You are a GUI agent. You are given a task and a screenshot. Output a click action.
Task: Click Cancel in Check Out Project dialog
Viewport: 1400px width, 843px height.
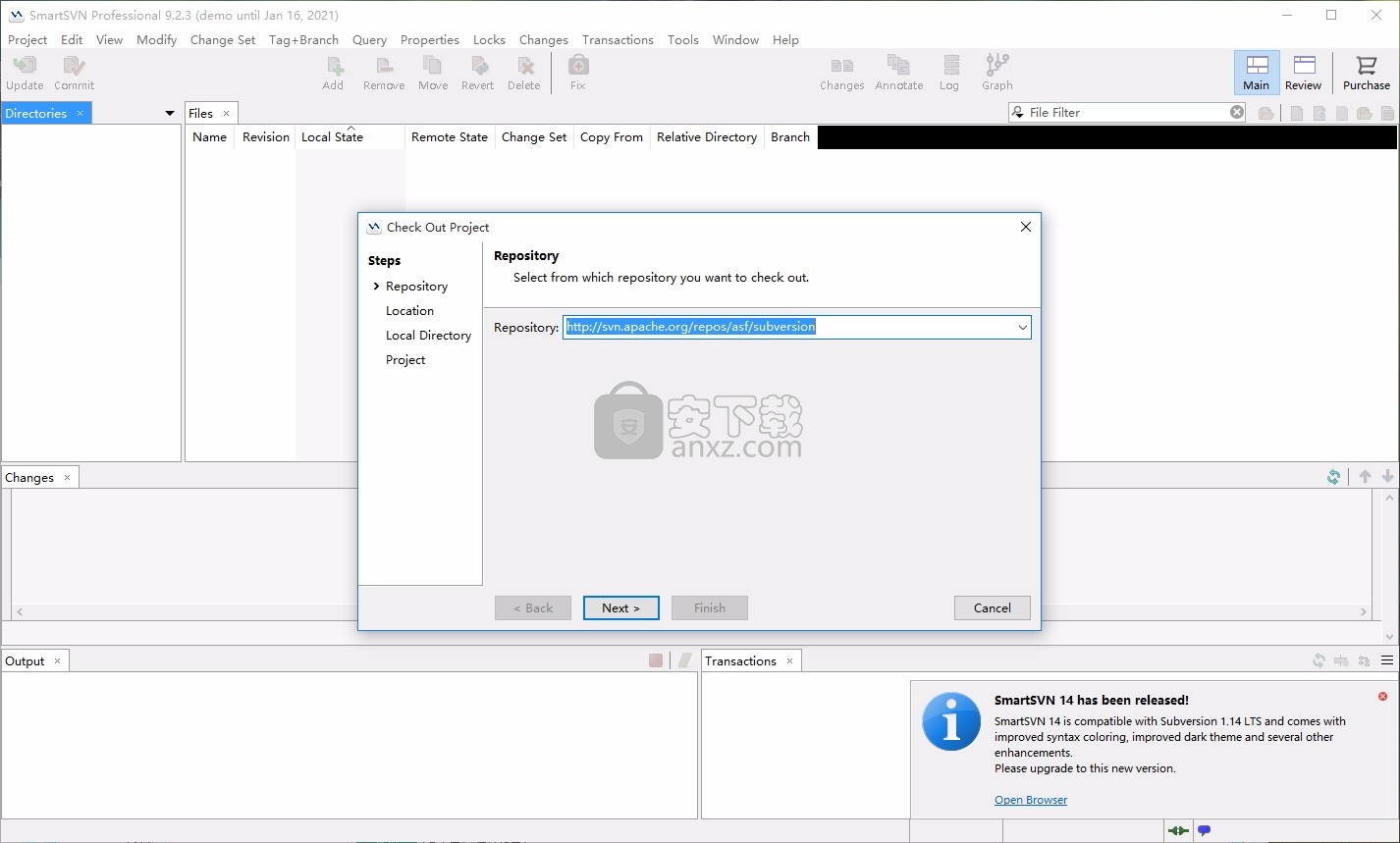(x=993, y=608)
